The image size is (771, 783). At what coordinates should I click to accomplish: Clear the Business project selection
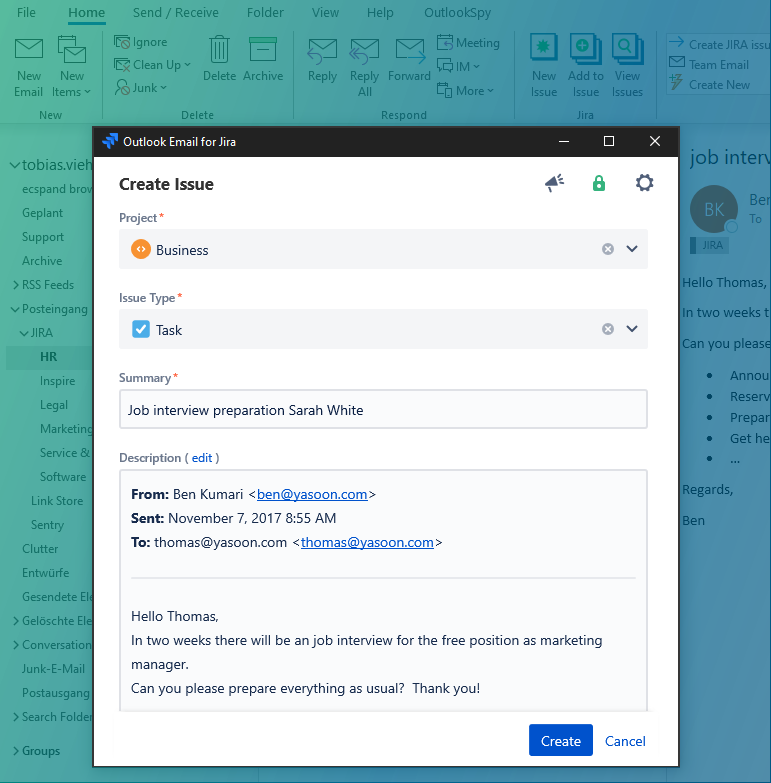pos(607,249)
